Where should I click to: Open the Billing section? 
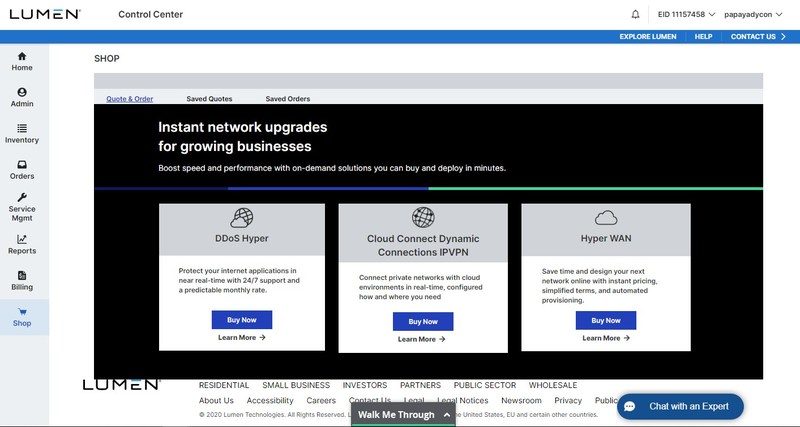22,281
